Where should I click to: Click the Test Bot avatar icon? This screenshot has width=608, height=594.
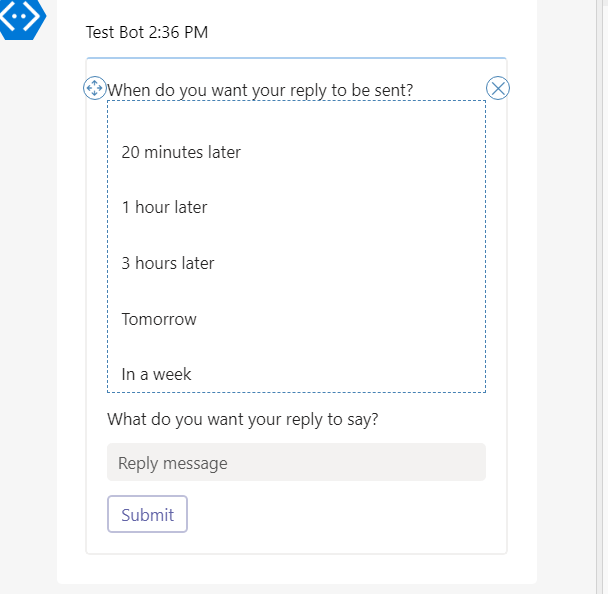20,19
